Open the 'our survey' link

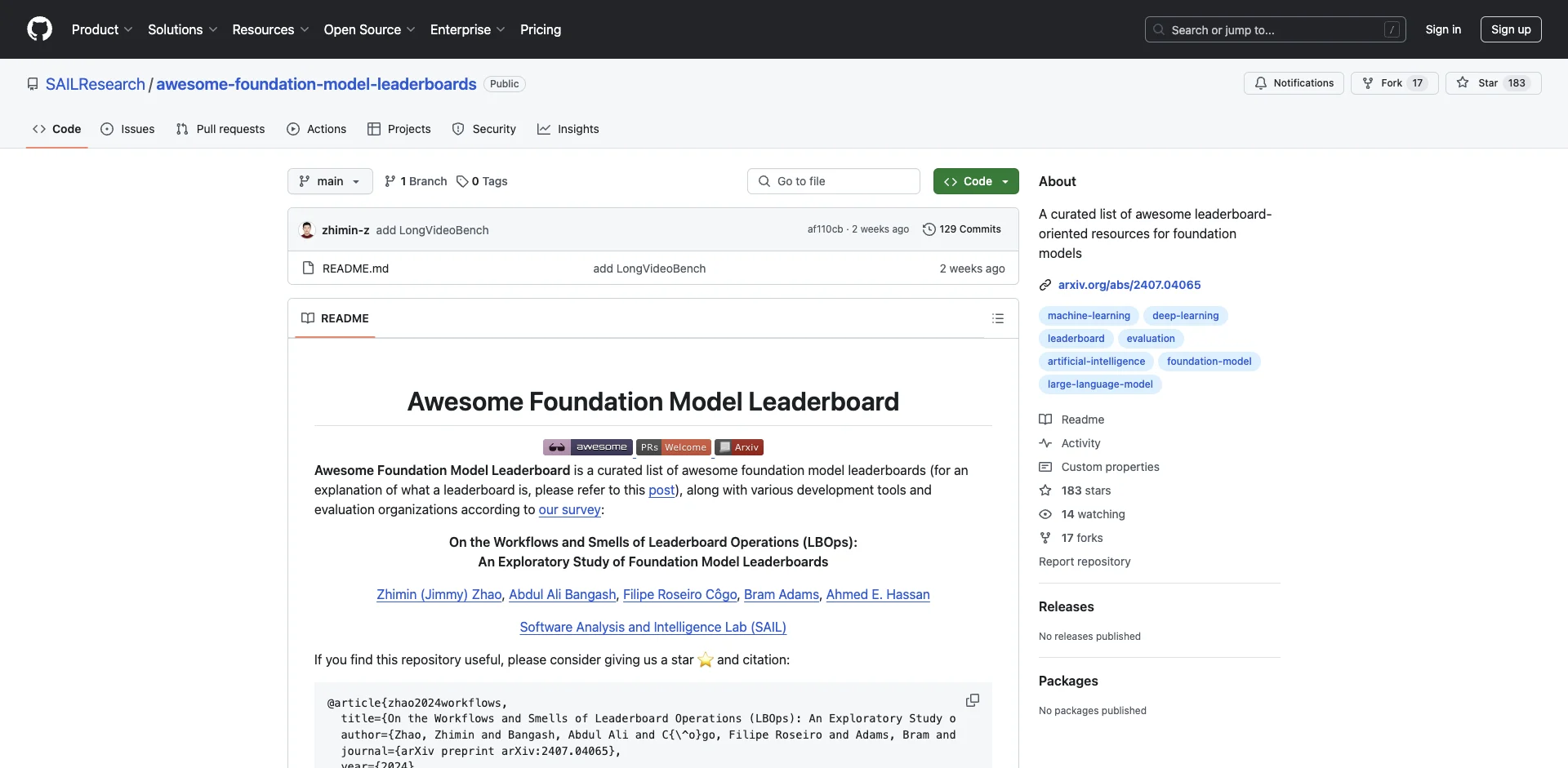(x=569, y=509)
